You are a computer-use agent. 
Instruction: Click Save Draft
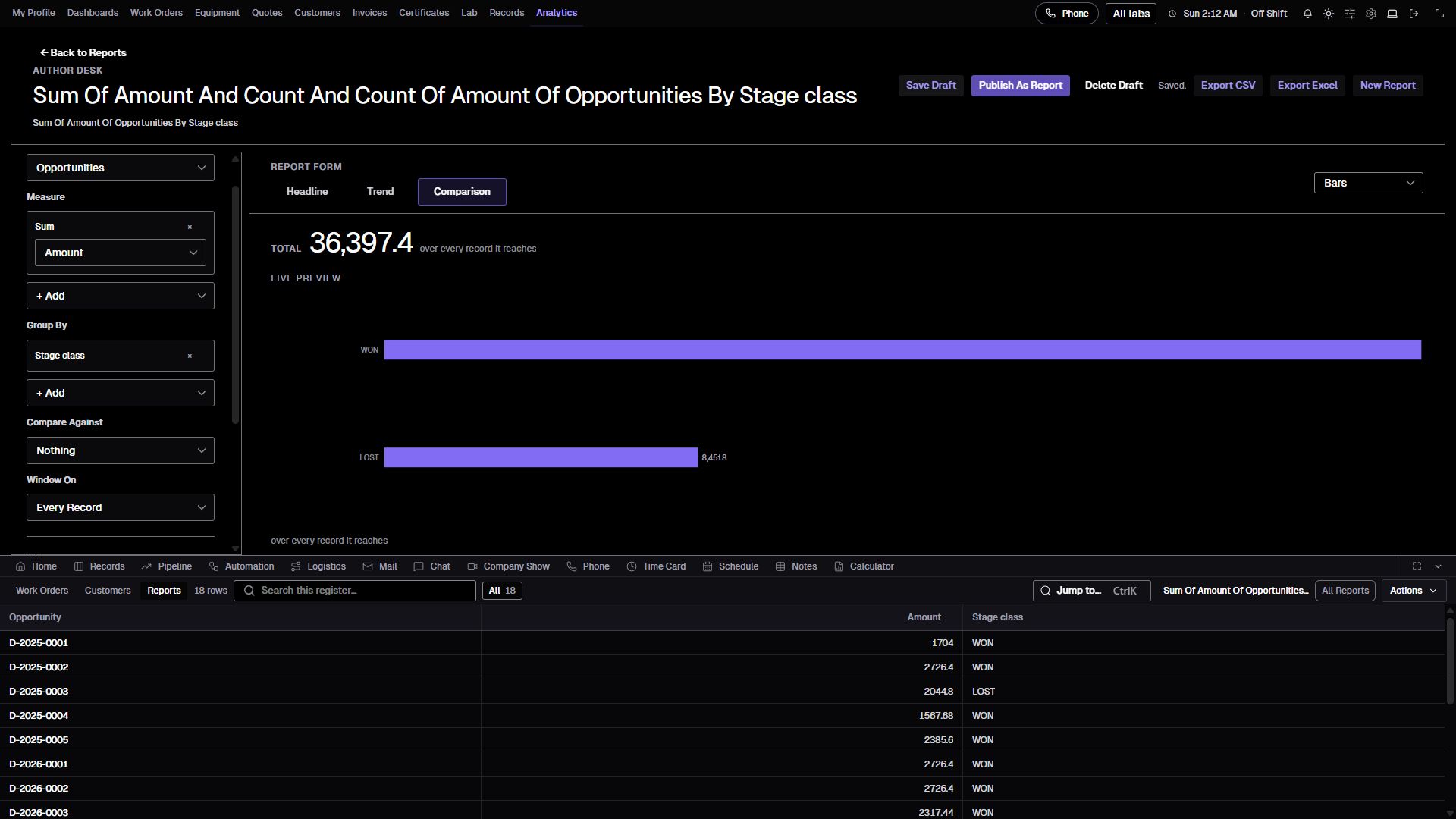tap(930, 86)
